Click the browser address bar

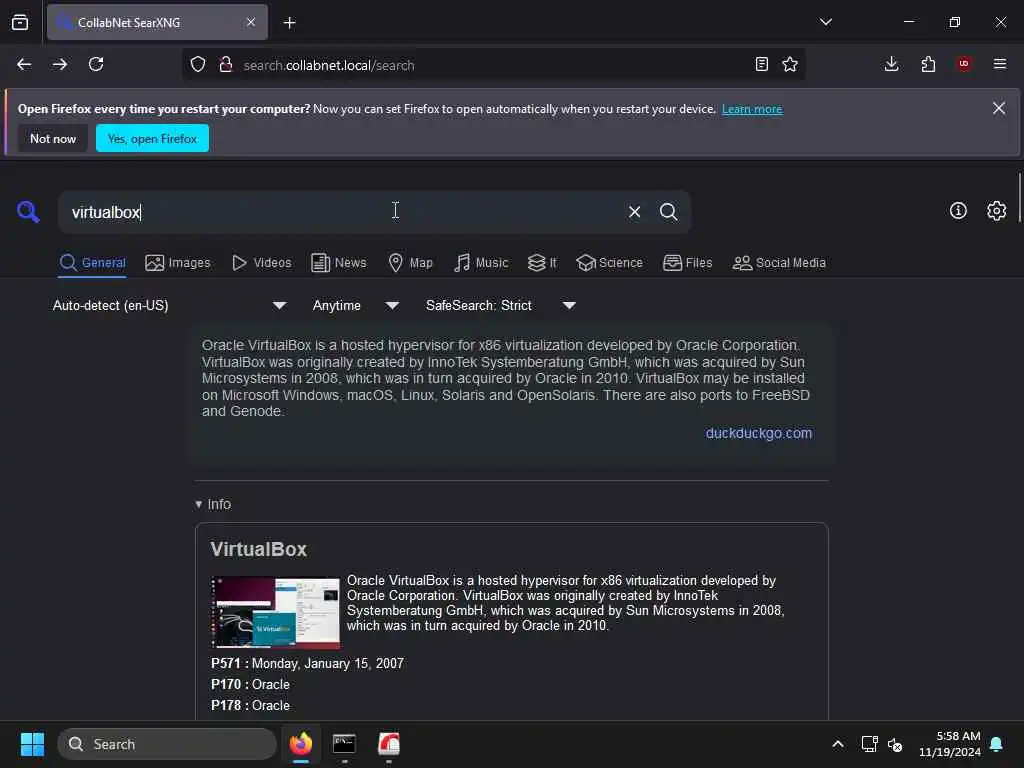[x=493, y=65]
